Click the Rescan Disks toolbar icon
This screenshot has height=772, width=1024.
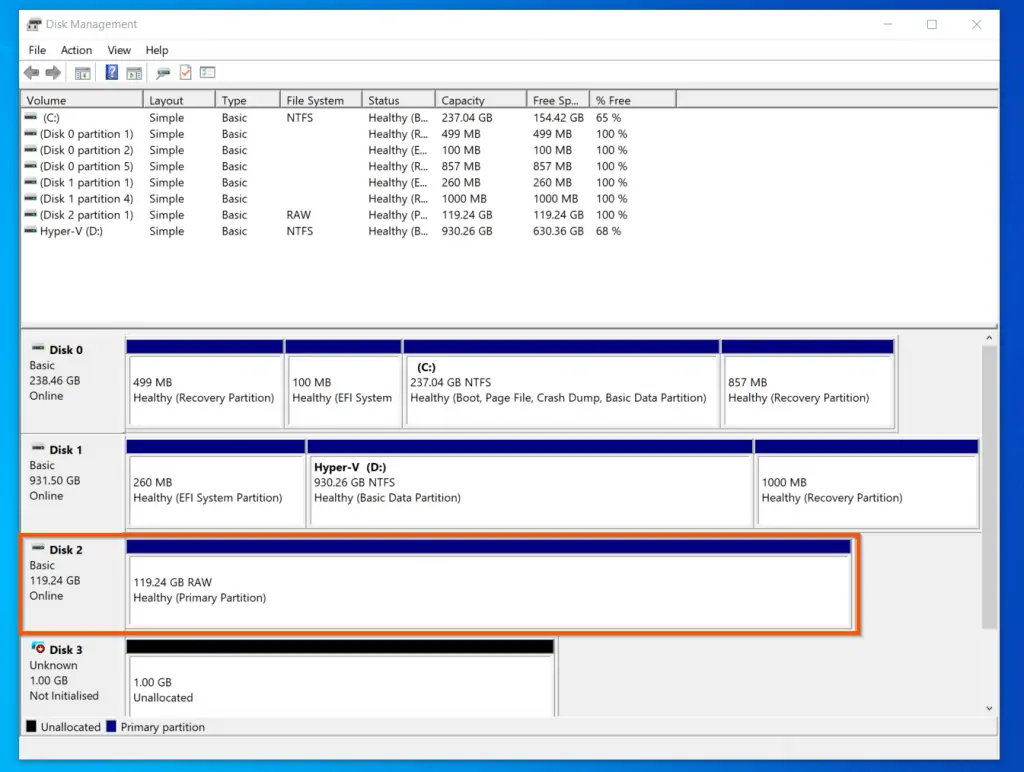163,73
